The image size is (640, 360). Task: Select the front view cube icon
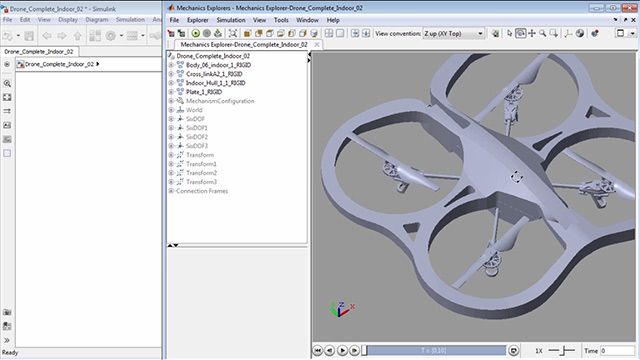[247, 33]
